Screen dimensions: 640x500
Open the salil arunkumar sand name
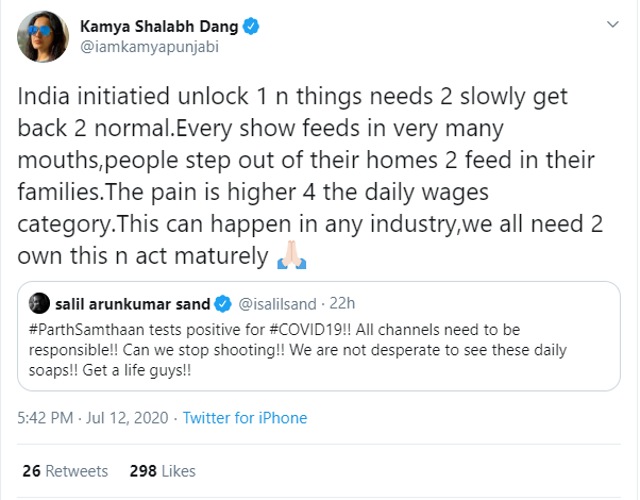pyautogui.click(x=132, y=304)
